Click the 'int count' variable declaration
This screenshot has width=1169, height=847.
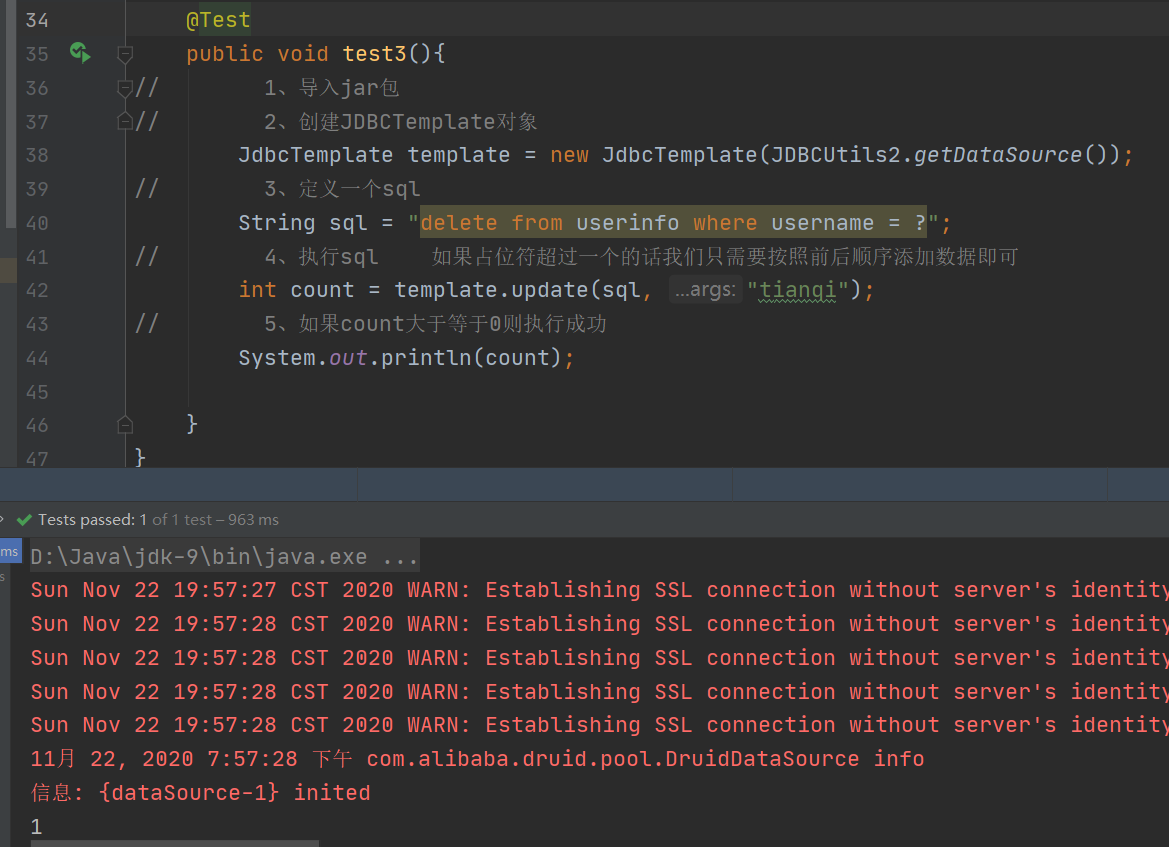tap(295, 289)
